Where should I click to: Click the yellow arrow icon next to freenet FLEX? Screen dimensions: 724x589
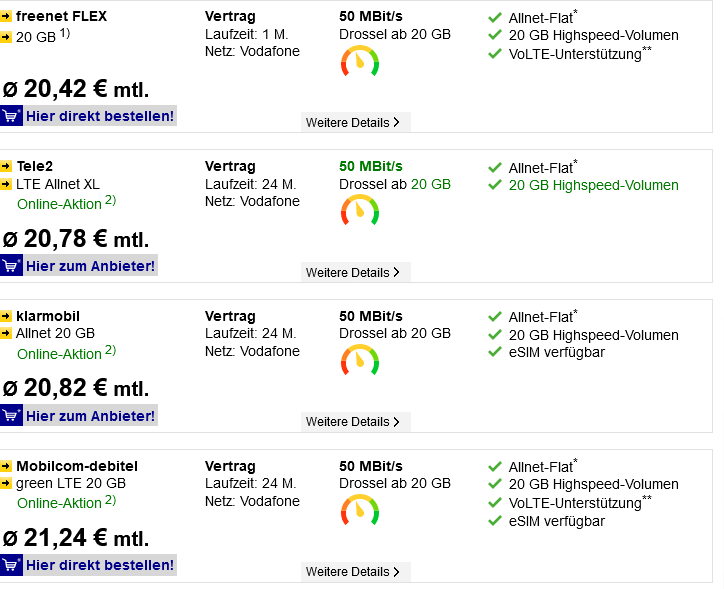tap(6, 17)
